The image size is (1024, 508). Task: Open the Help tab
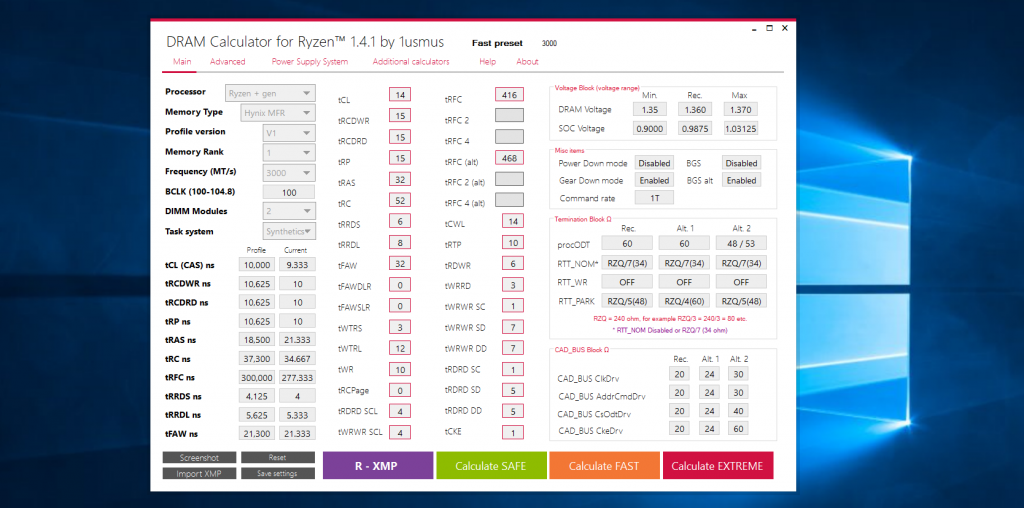pyautogui.click(x=487, y=61)
